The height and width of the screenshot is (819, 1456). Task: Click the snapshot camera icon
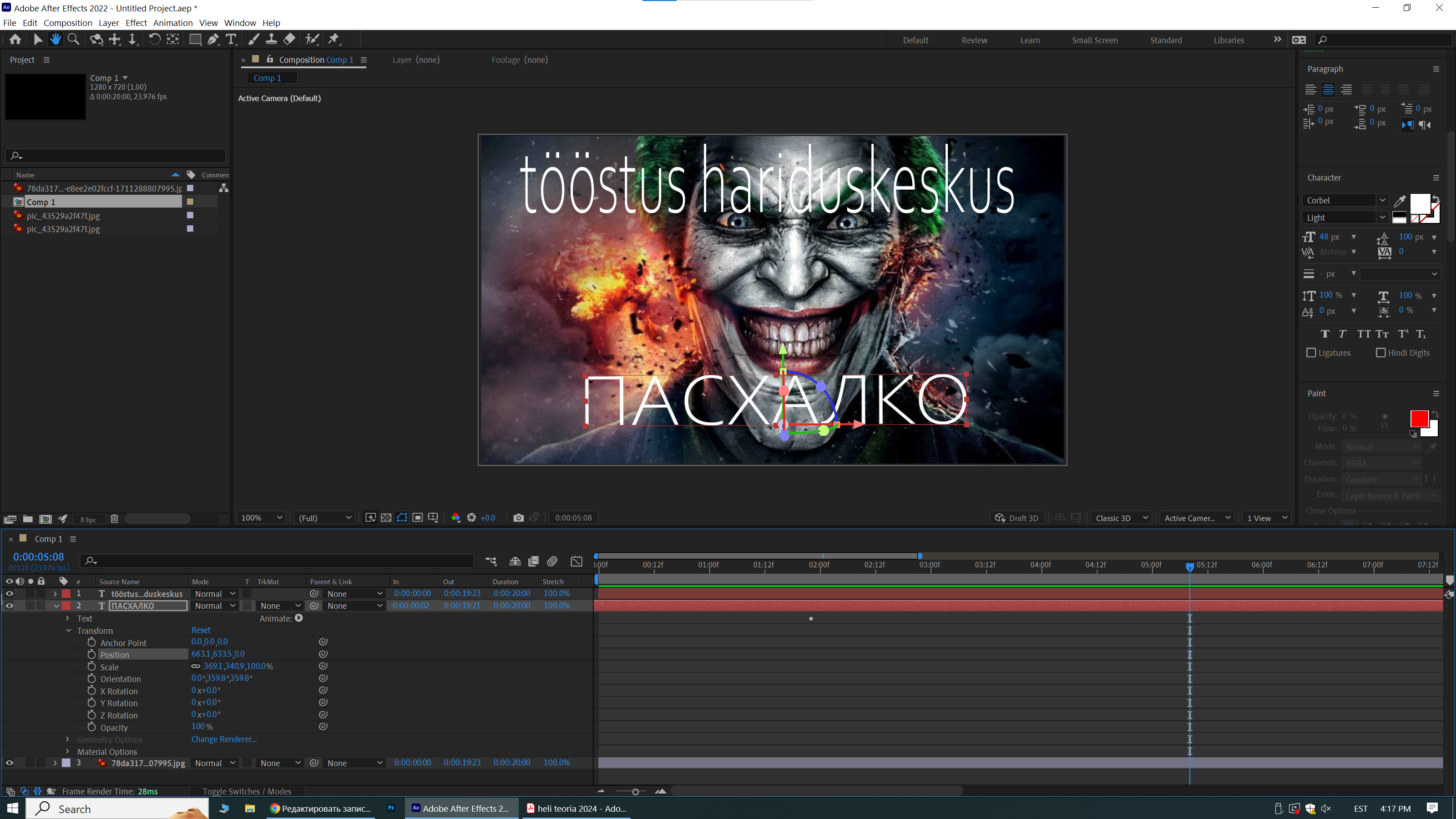tap(518, 518)
